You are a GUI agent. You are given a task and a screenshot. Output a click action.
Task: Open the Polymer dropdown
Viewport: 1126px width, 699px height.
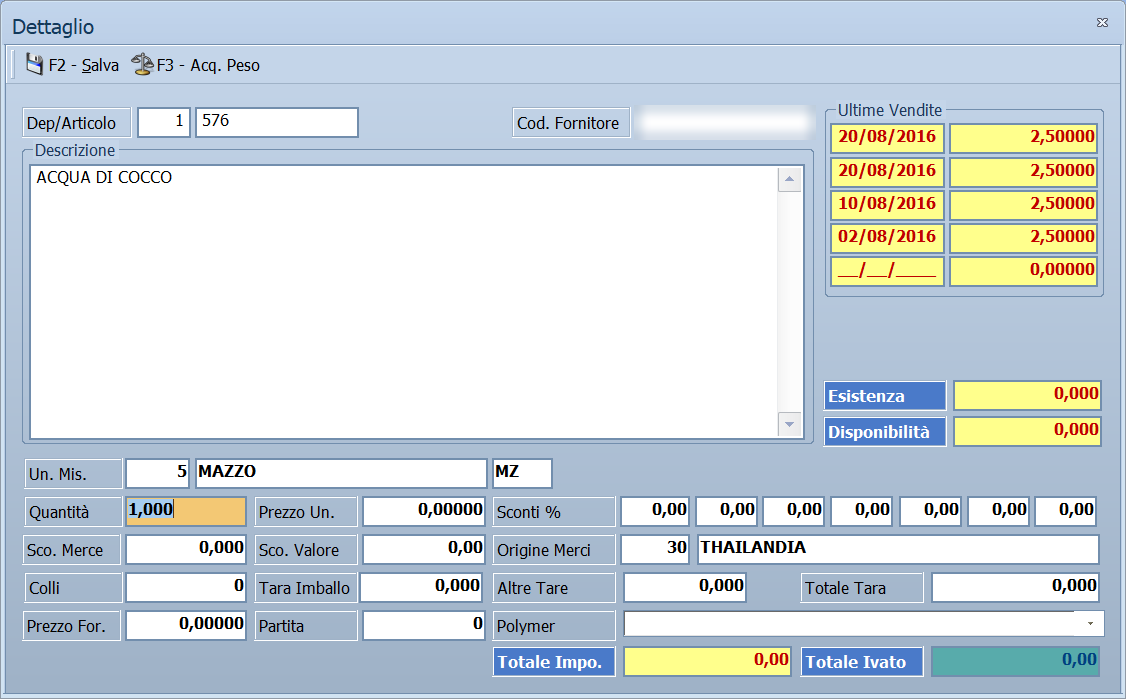pyautogui.click(x=1090, y=624)
